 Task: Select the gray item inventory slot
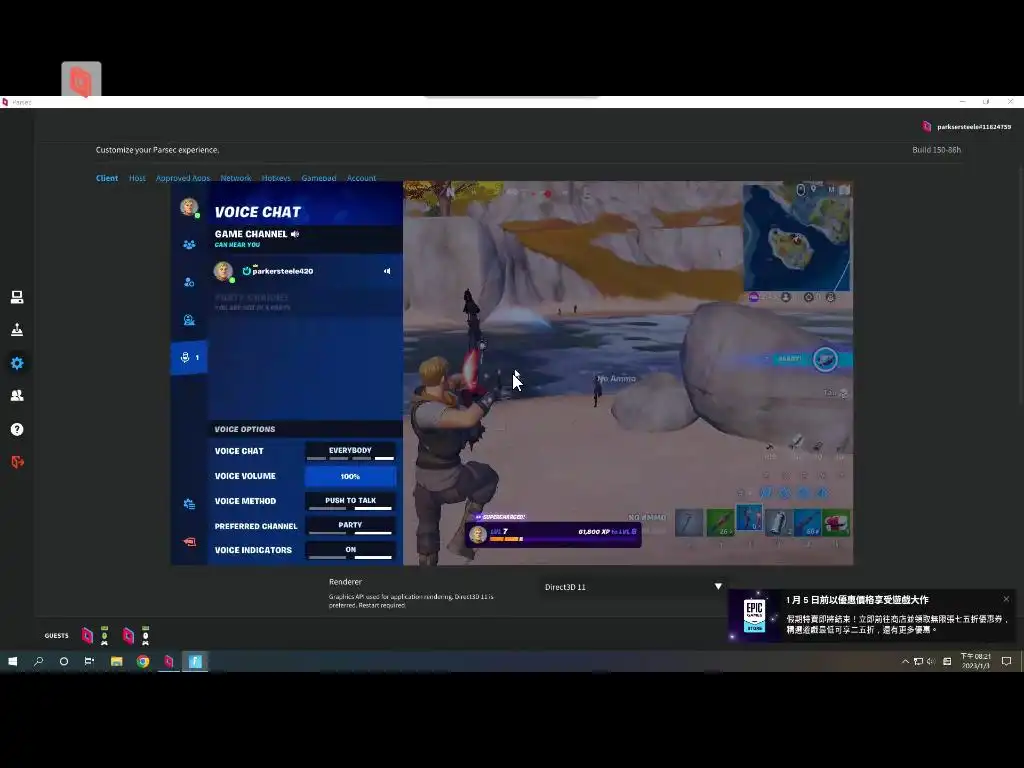[x=778, y=522]
